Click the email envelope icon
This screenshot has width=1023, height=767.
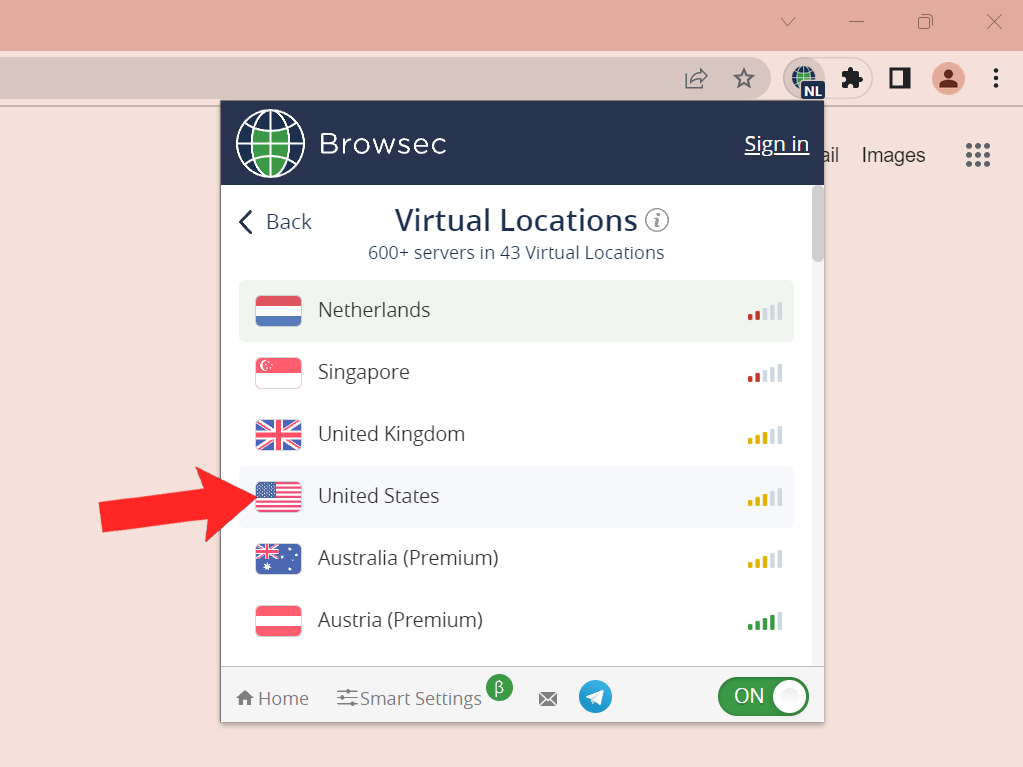[x=548, y=698]
